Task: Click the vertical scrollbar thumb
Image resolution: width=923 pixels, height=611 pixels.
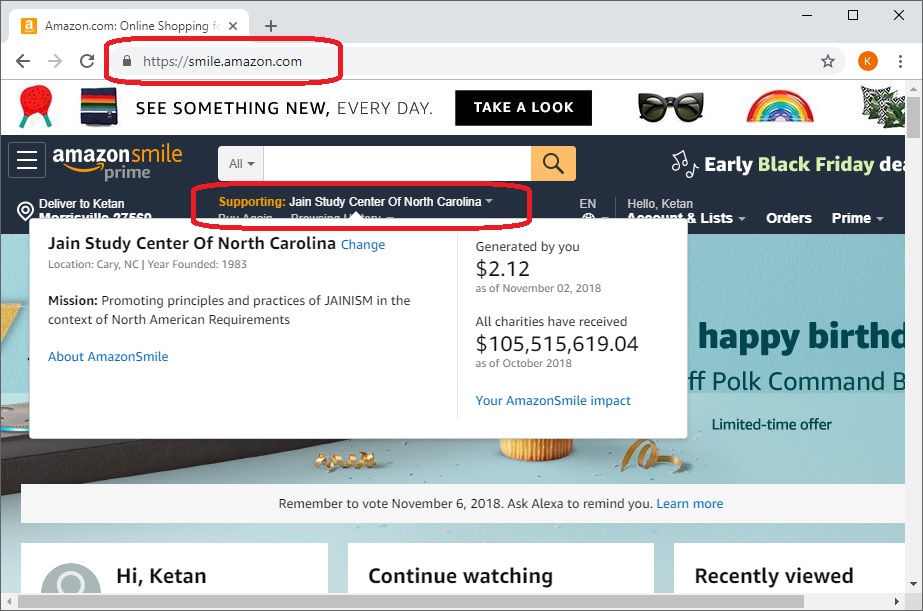Action: pyautogui.click(x=913, y=117)
